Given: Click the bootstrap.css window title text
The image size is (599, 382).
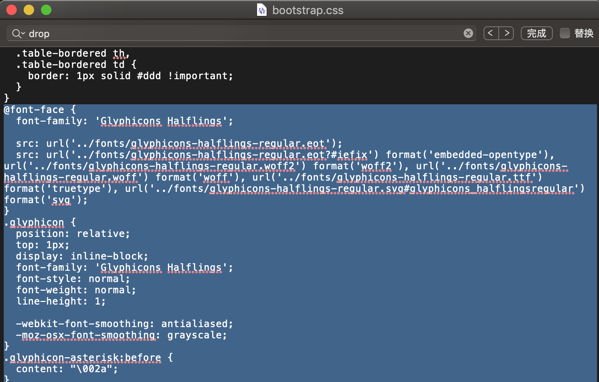Looking at the screenshot, I should click(x=308, y=10).
